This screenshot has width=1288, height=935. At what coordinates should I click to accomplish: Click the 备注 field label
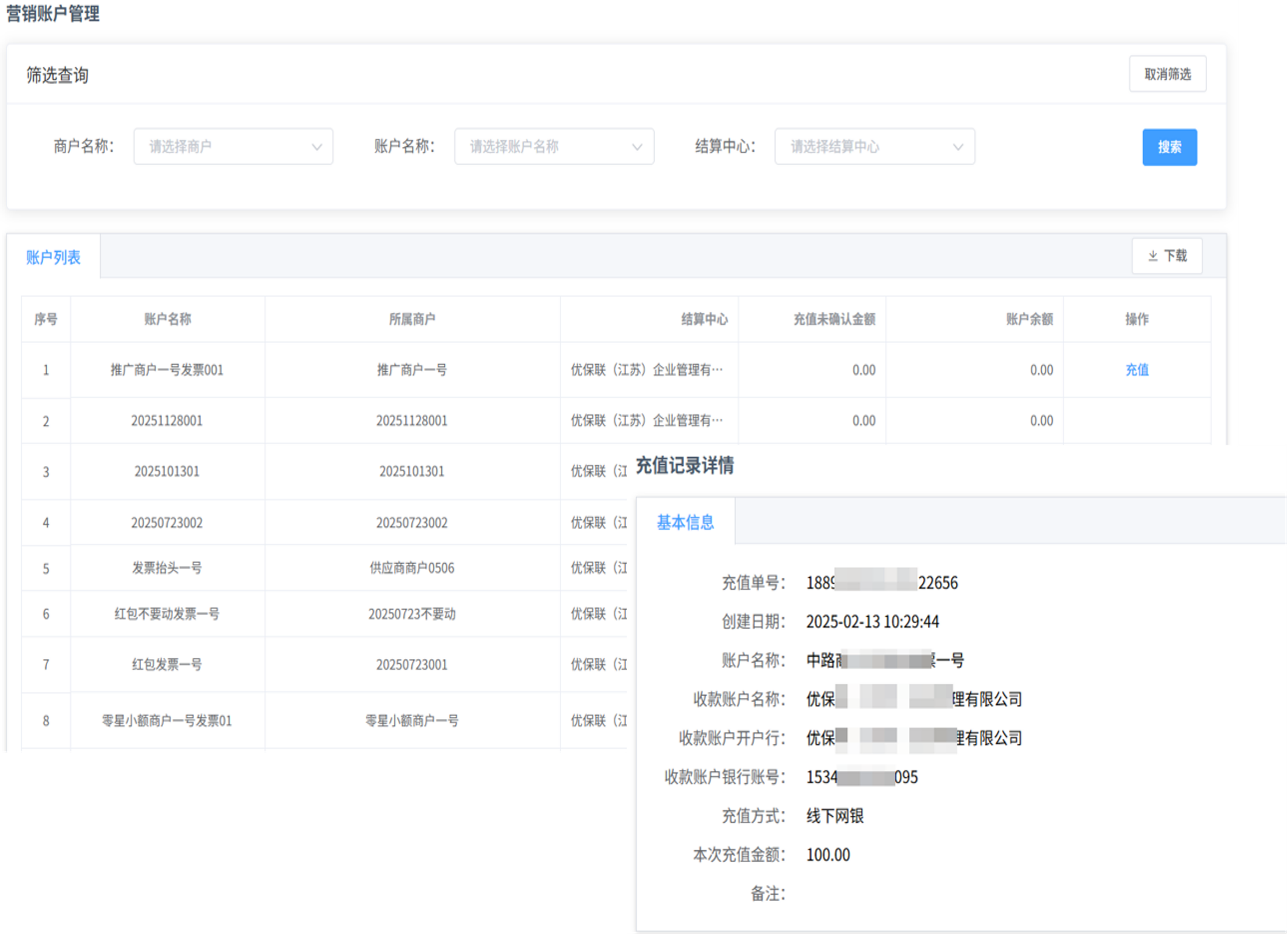click(x=768, y=893)
